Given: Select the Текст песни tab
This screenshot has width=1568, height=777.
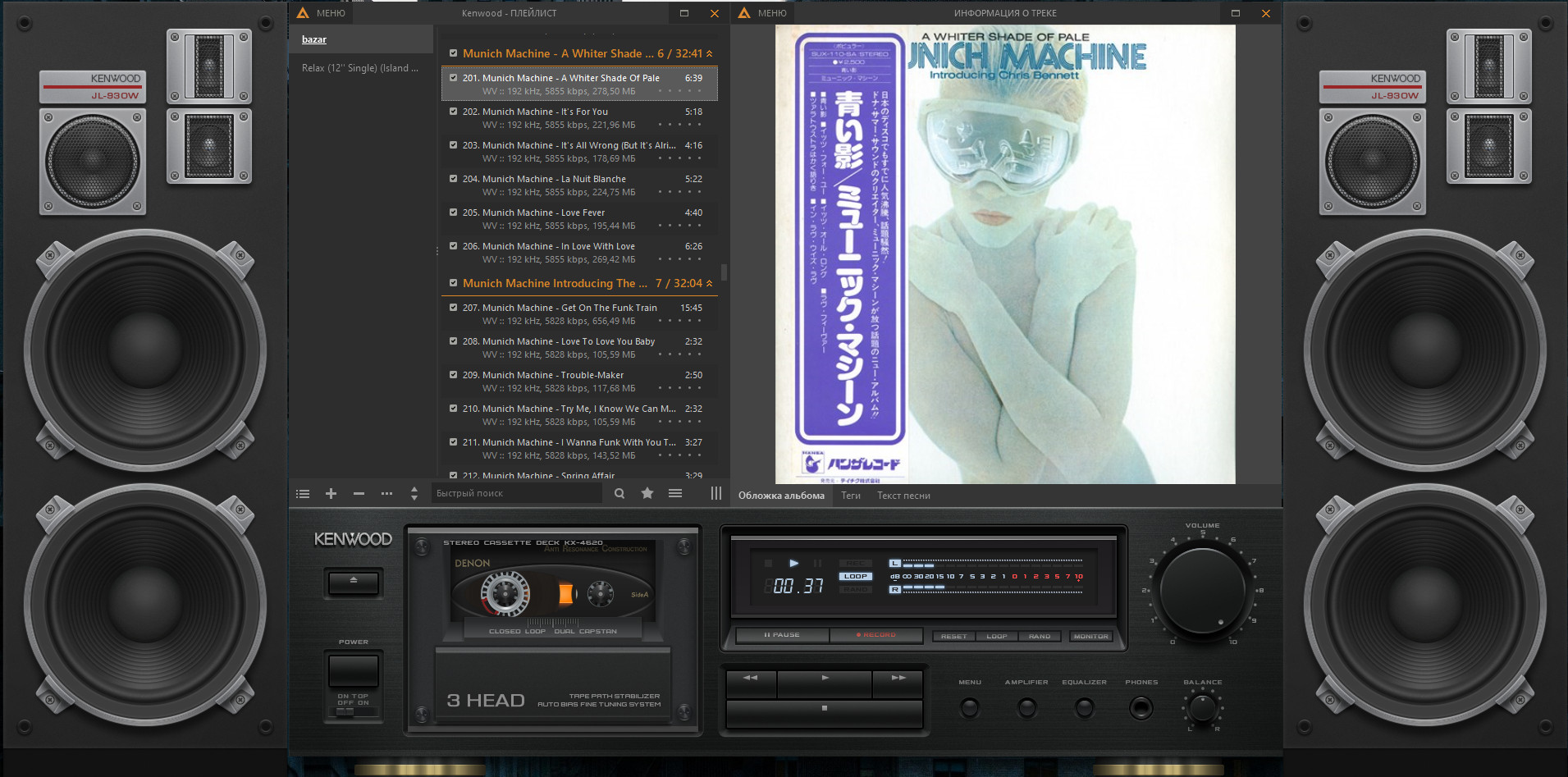Looking at the screenshot, I should (903, 496).
